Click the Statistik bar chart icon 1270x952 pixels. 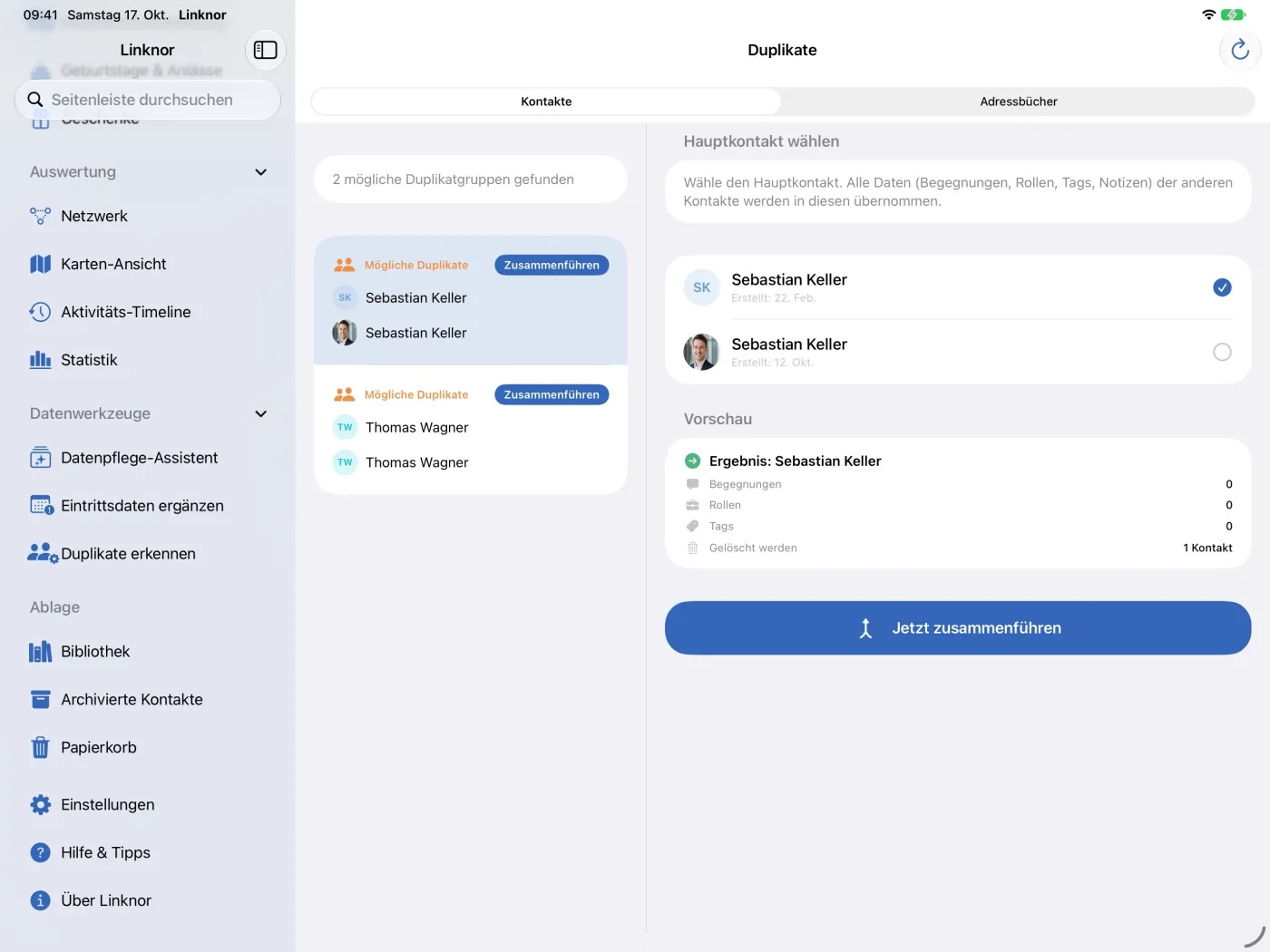coord(40,360)
